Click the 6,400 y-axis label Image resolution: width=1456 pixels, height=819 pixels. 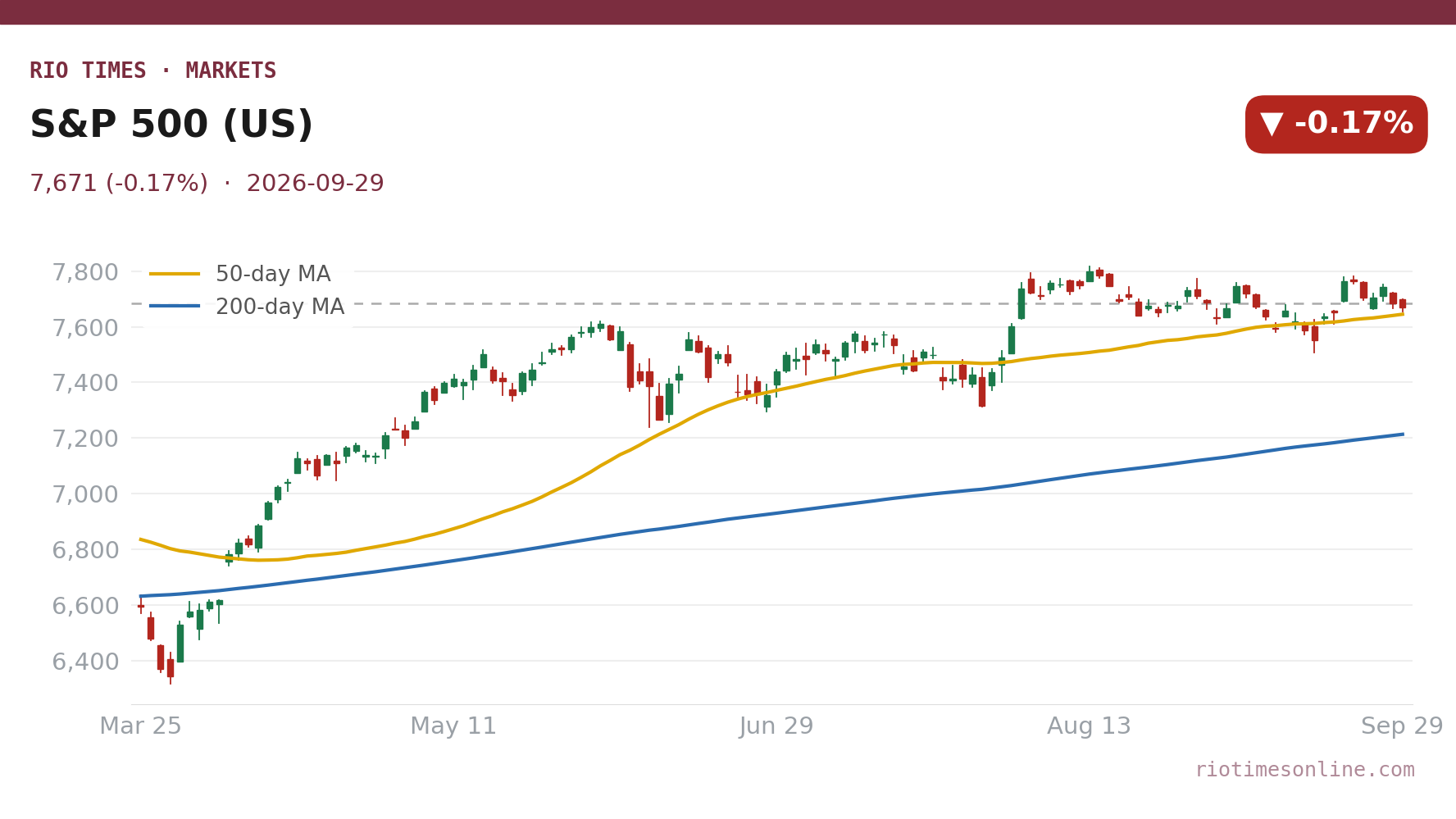point(85,662)
